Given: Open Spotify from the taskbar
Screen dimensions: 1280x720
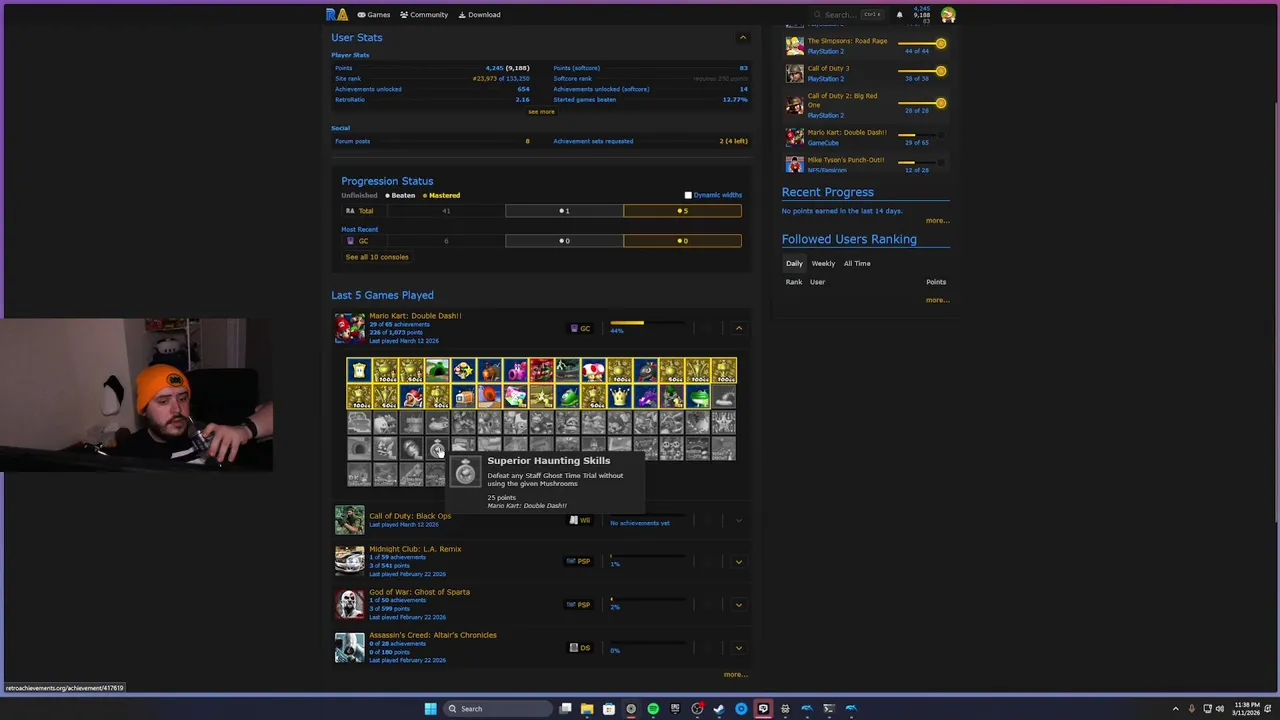Looking at the screenshot, I should 653,709.
